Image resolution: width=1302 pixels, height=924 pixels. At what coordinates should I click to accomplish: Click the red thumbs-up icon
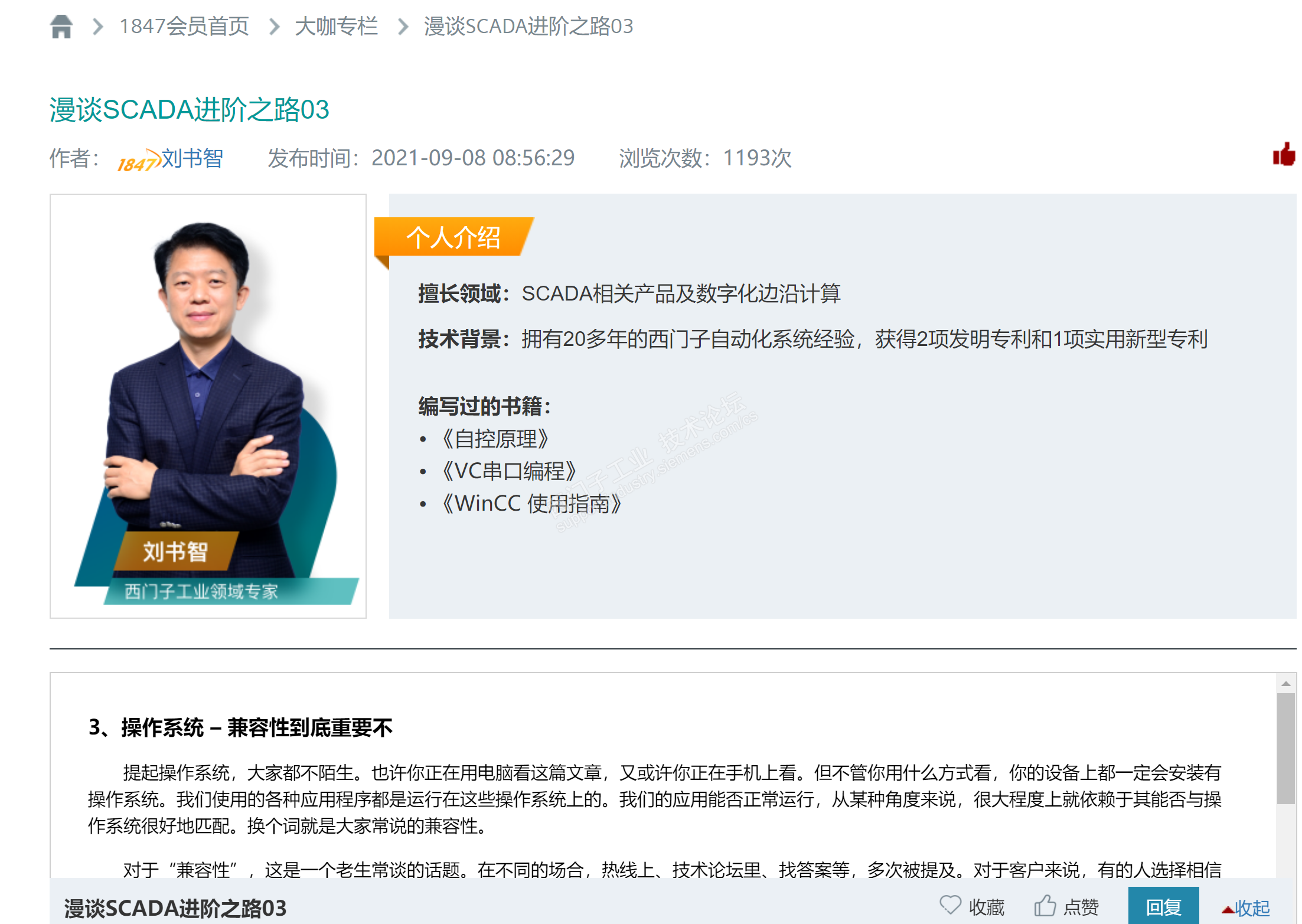1284,155
